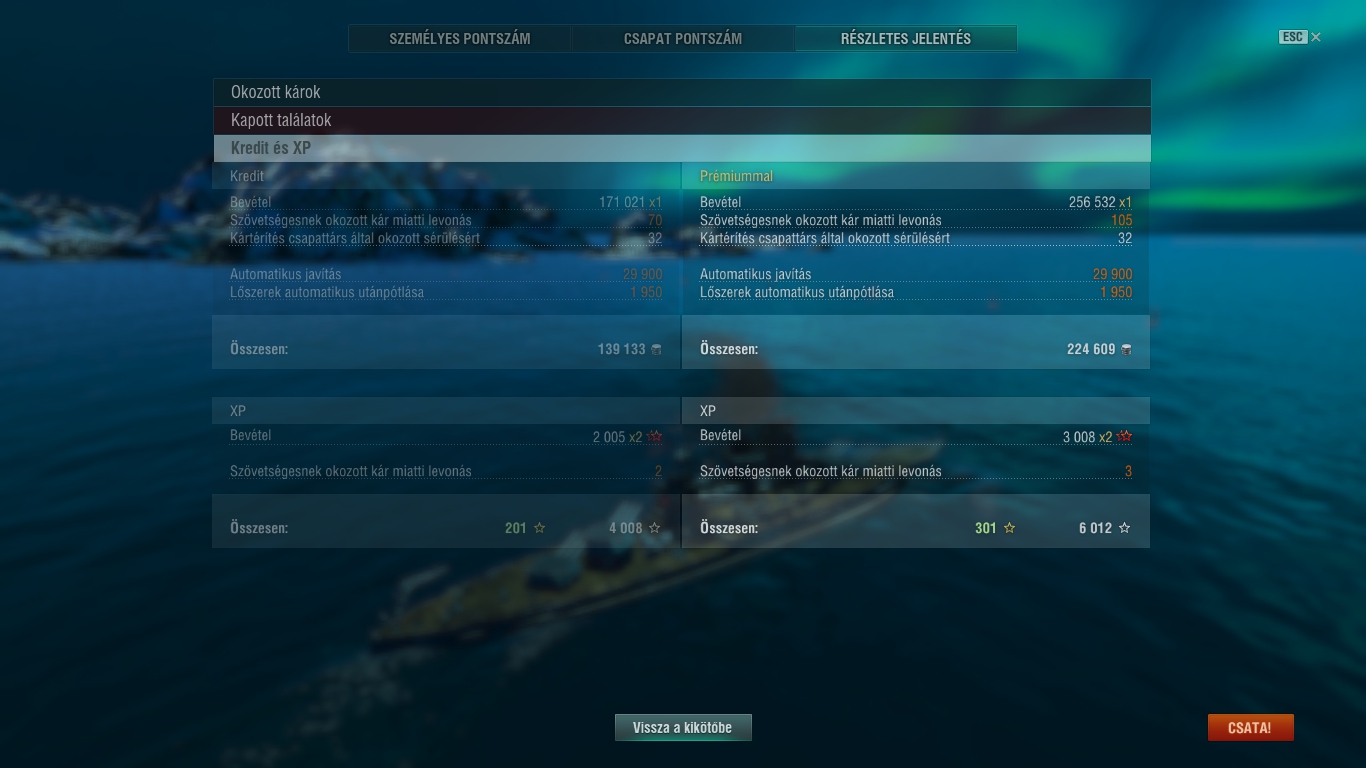The width and height of the screenshot is (1366, 768).
Task: Click the premium Bevétel 256 532 row
Action: 916,202
